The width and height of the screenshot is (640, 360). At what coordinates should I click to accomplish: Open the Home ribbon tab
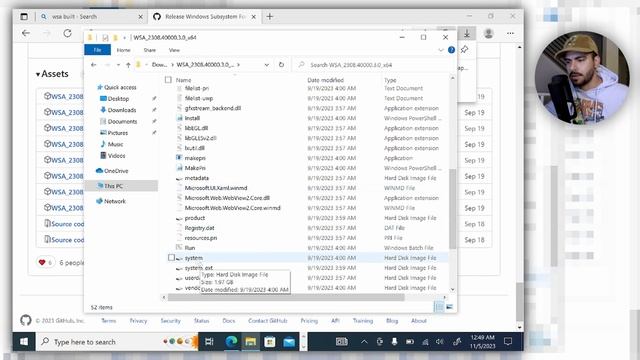(x=124, y=50)
